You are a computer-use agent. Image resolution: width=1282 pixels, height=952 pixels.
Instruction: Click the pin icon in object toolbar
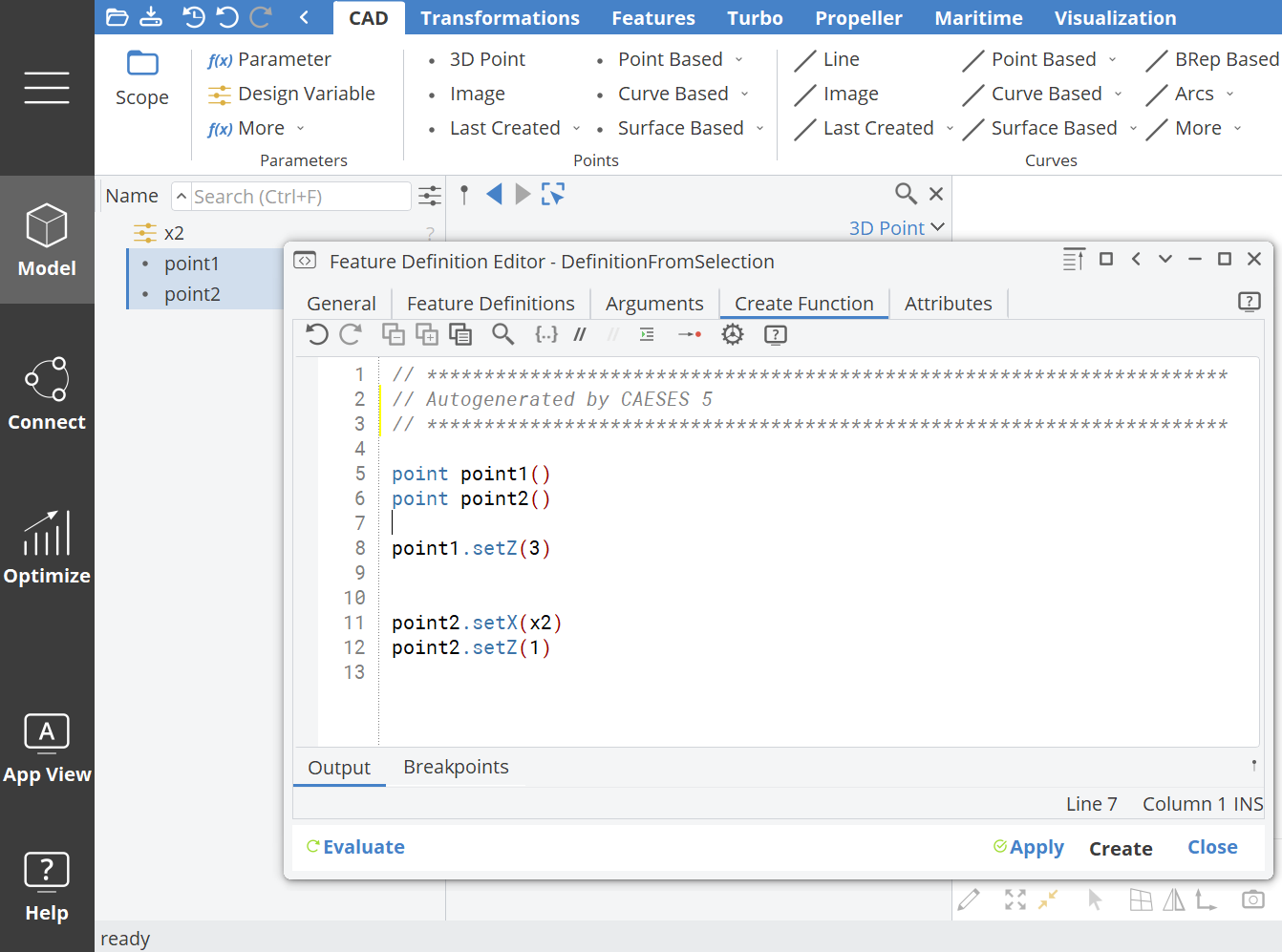(x=464, y=195)
